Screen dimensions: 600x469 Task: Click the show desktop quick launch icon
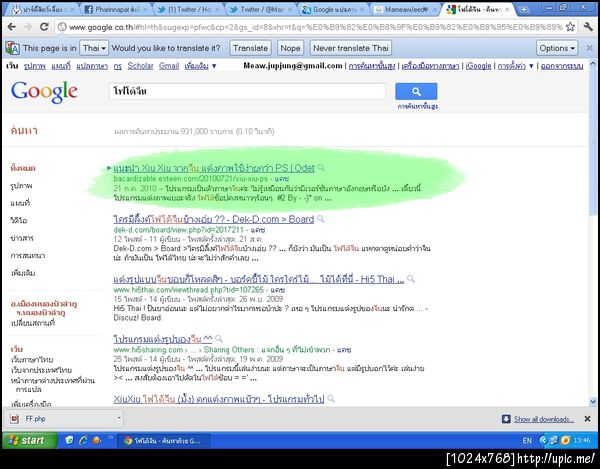(x=69, y=440)
